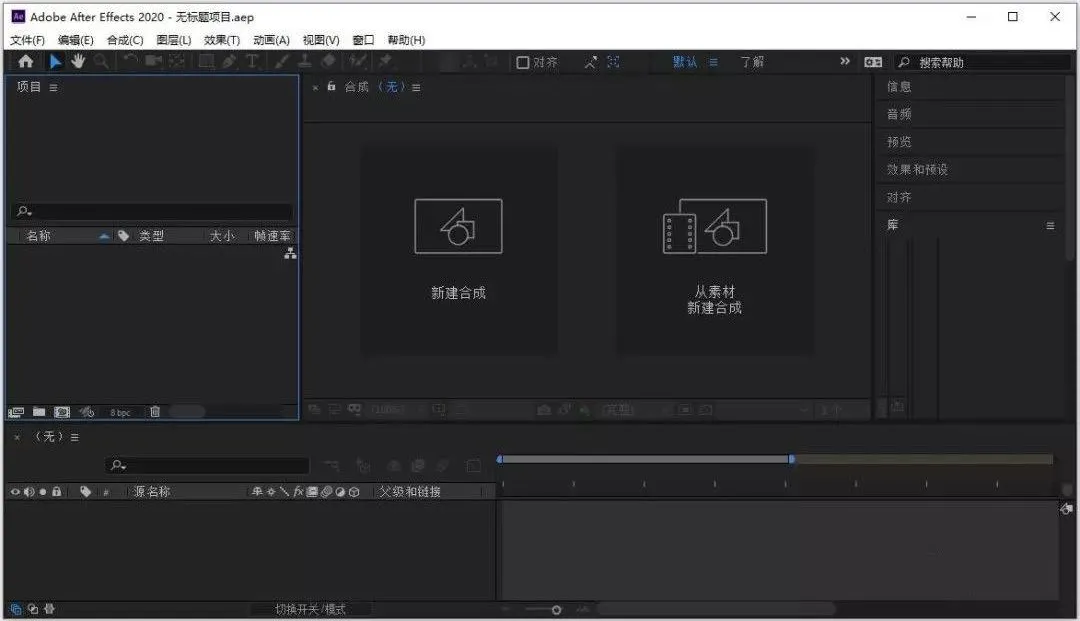The image size is (1080, 621).
Task: Click the 搜索帮助 search field
Action: click(983, 63)
